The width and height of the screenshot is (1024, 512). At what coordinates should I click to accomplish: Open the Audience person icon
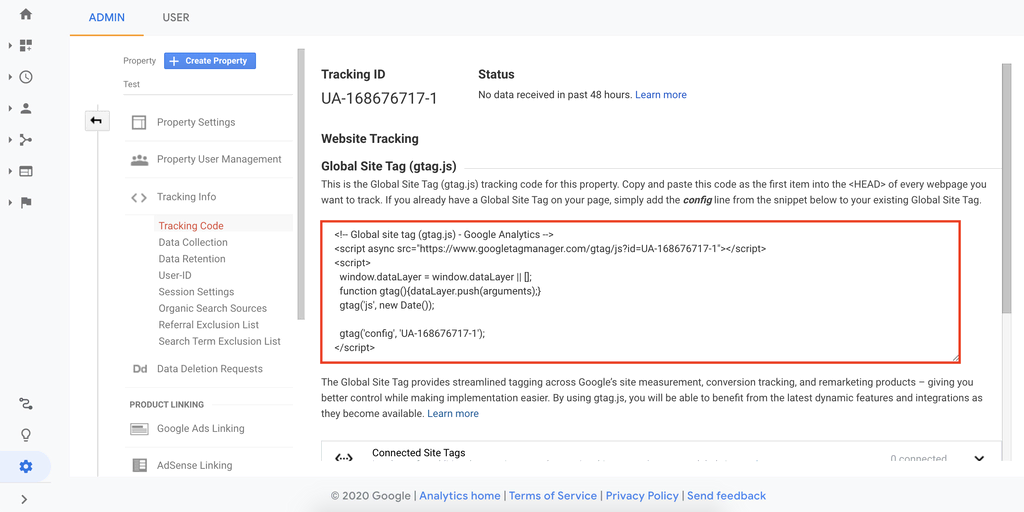(26, 108)
